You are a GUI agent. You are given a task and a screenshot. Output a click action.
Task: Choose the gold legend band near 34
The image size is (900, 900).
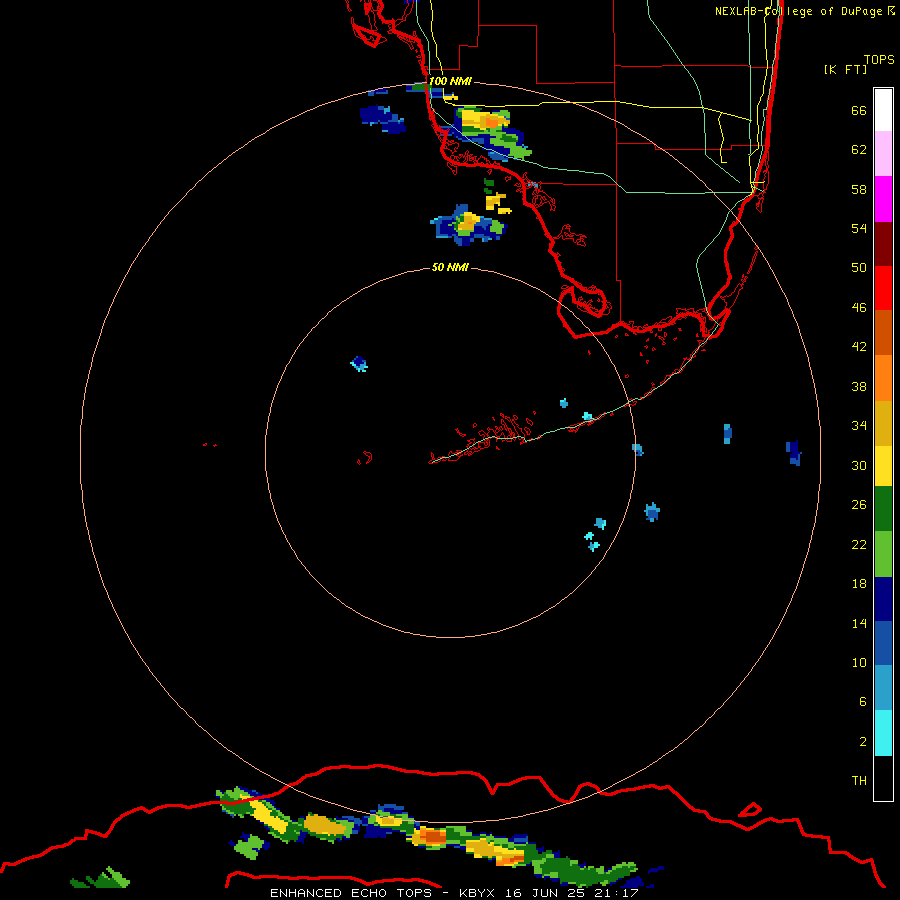(x=883, y=423)
